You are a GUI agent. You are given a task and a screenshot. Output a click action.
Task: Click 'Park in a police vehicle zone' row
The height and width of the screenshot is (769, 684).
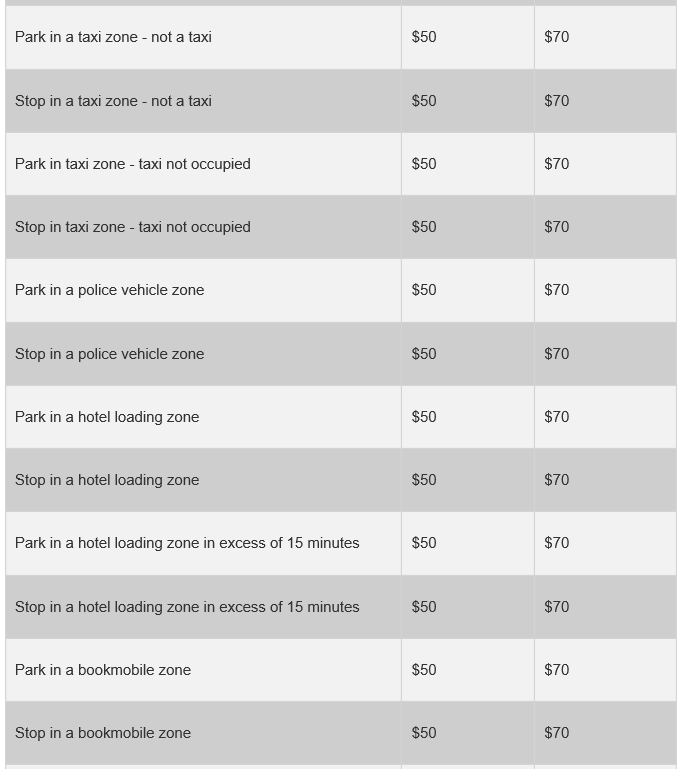coord(109,290)
